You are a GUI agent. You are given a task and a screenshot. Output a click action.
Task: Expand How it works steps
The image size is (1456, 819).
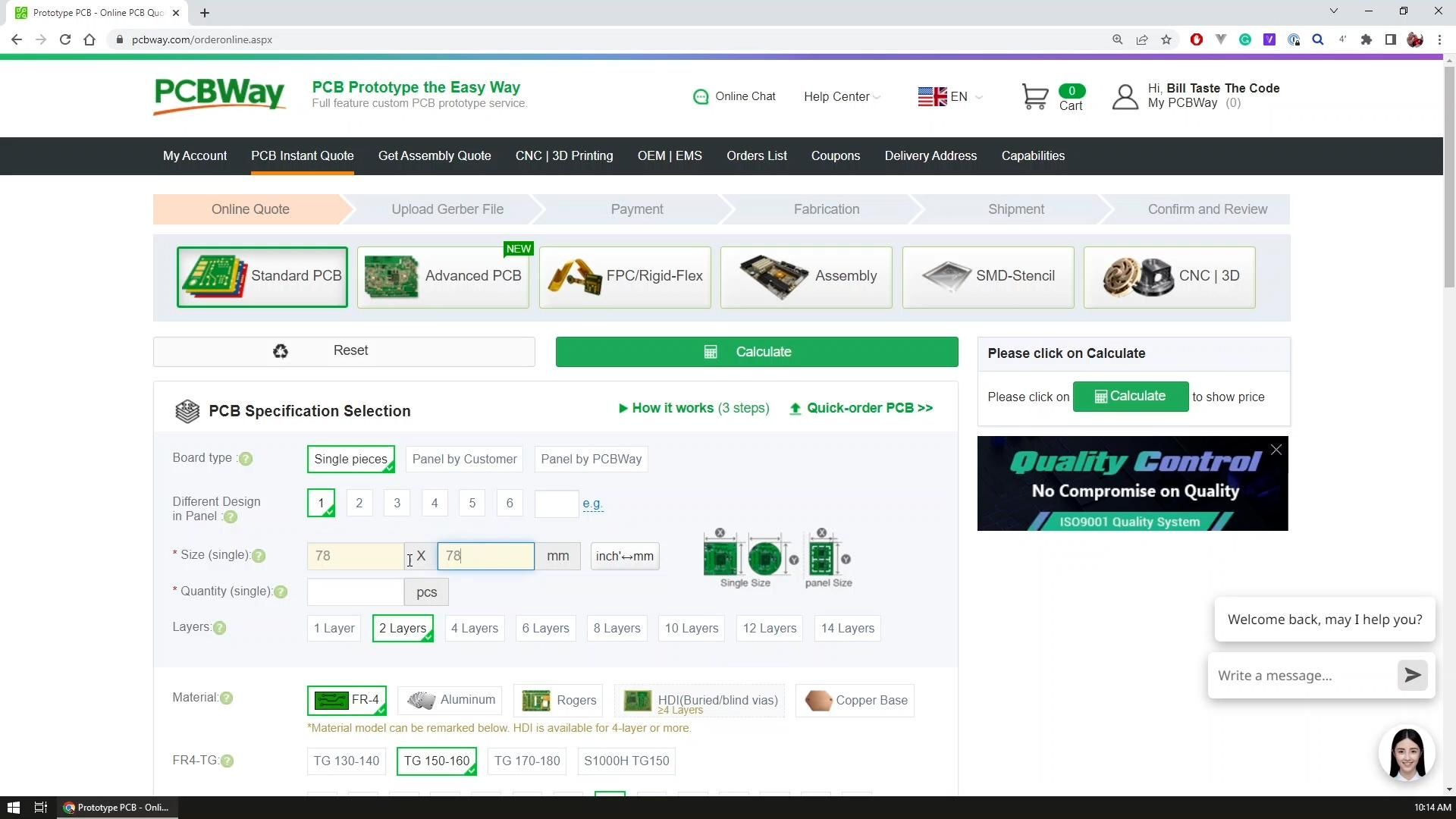pos(694,408)
